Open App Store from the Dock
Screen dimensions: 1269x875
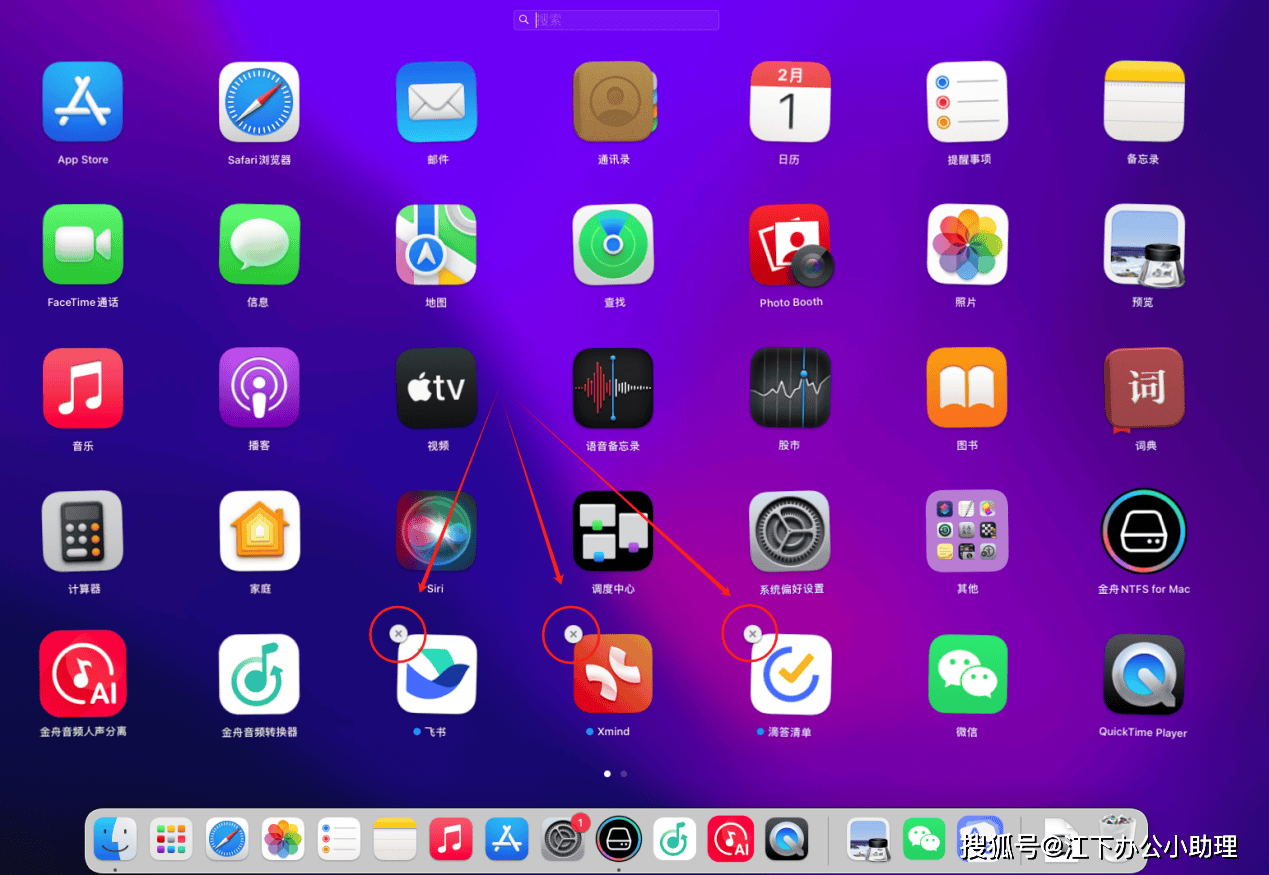click(x=507, y=838)
